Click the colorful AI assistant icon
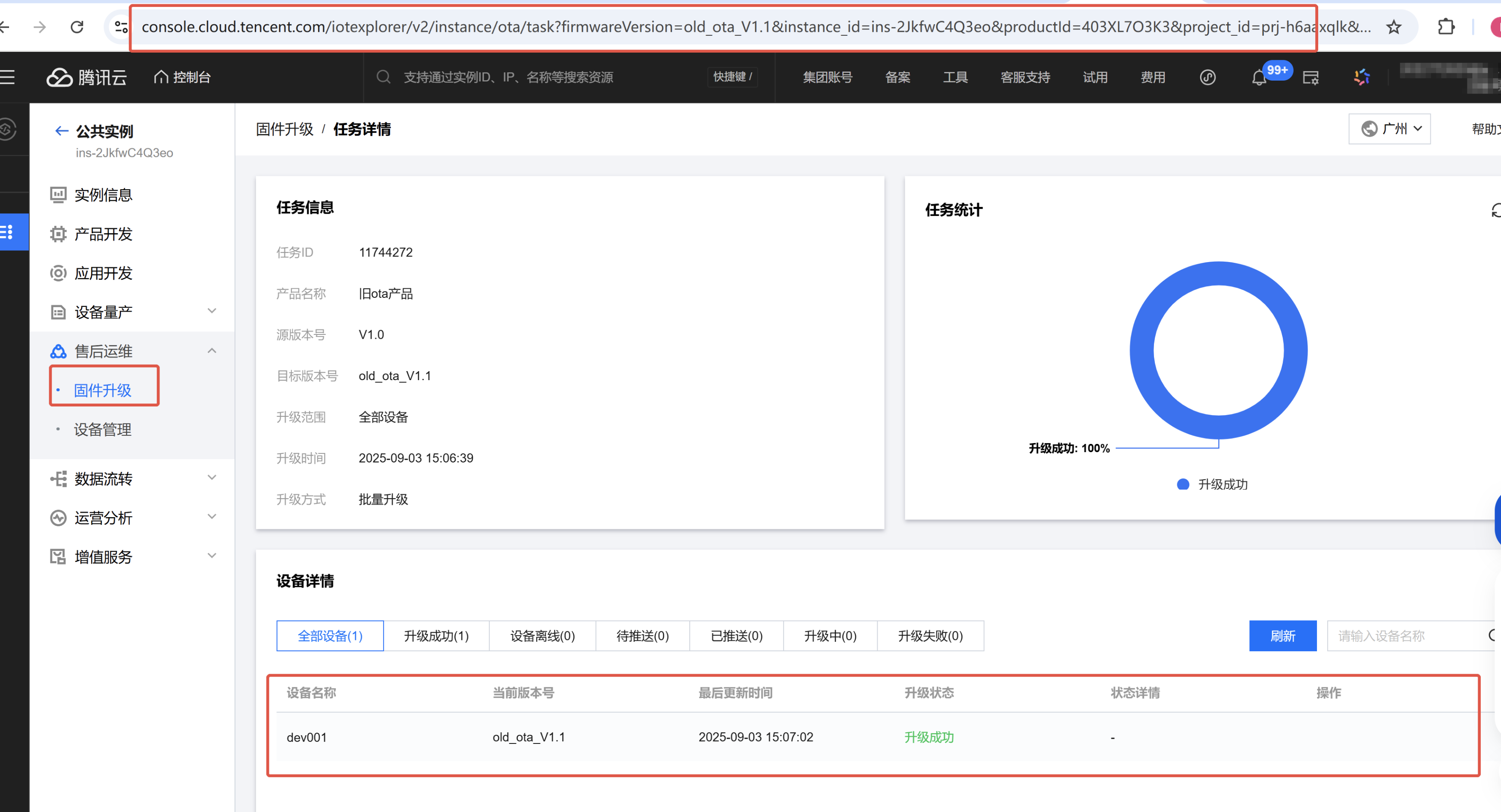 click(x=1361, y=77)
